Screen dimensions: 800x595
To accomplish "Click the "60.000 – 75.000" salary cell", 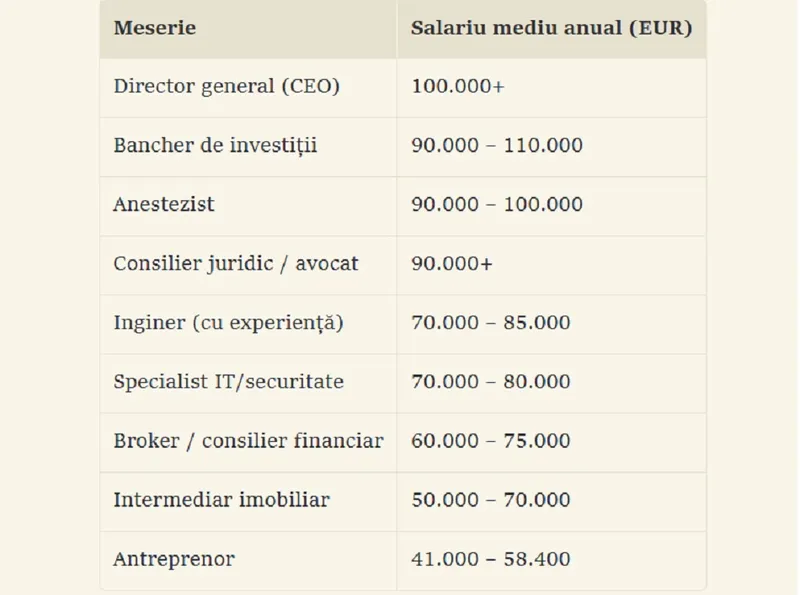I will [491, 441].
